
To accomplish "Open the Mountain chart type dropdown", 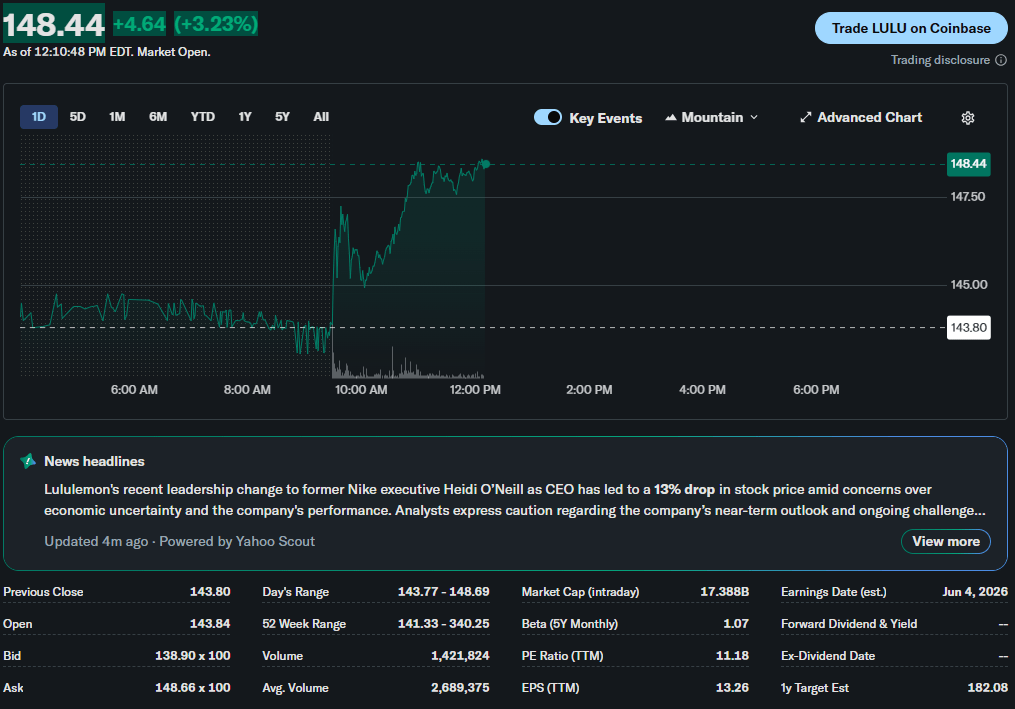I will [711, 117].
